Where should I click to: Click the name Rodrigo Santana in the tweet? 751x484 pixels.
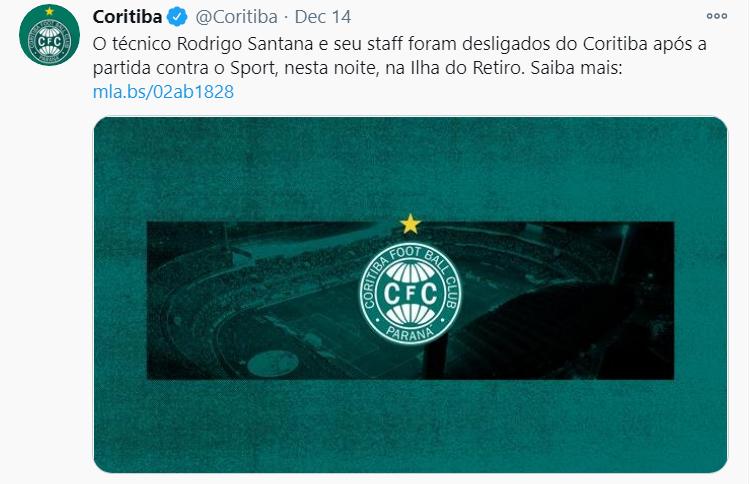click(x=245, y=44)
